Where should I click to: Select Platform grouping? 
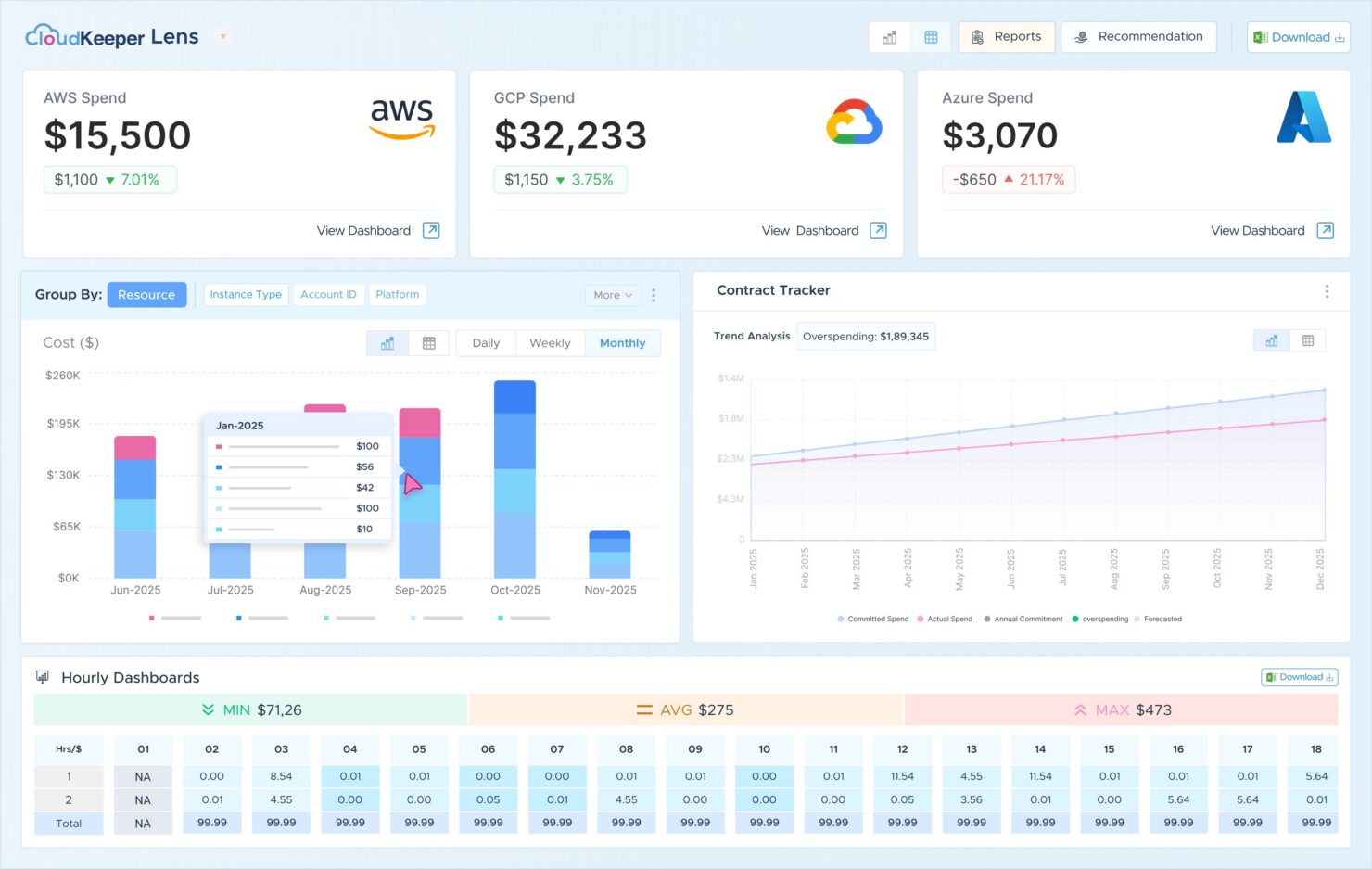point(397,294)
